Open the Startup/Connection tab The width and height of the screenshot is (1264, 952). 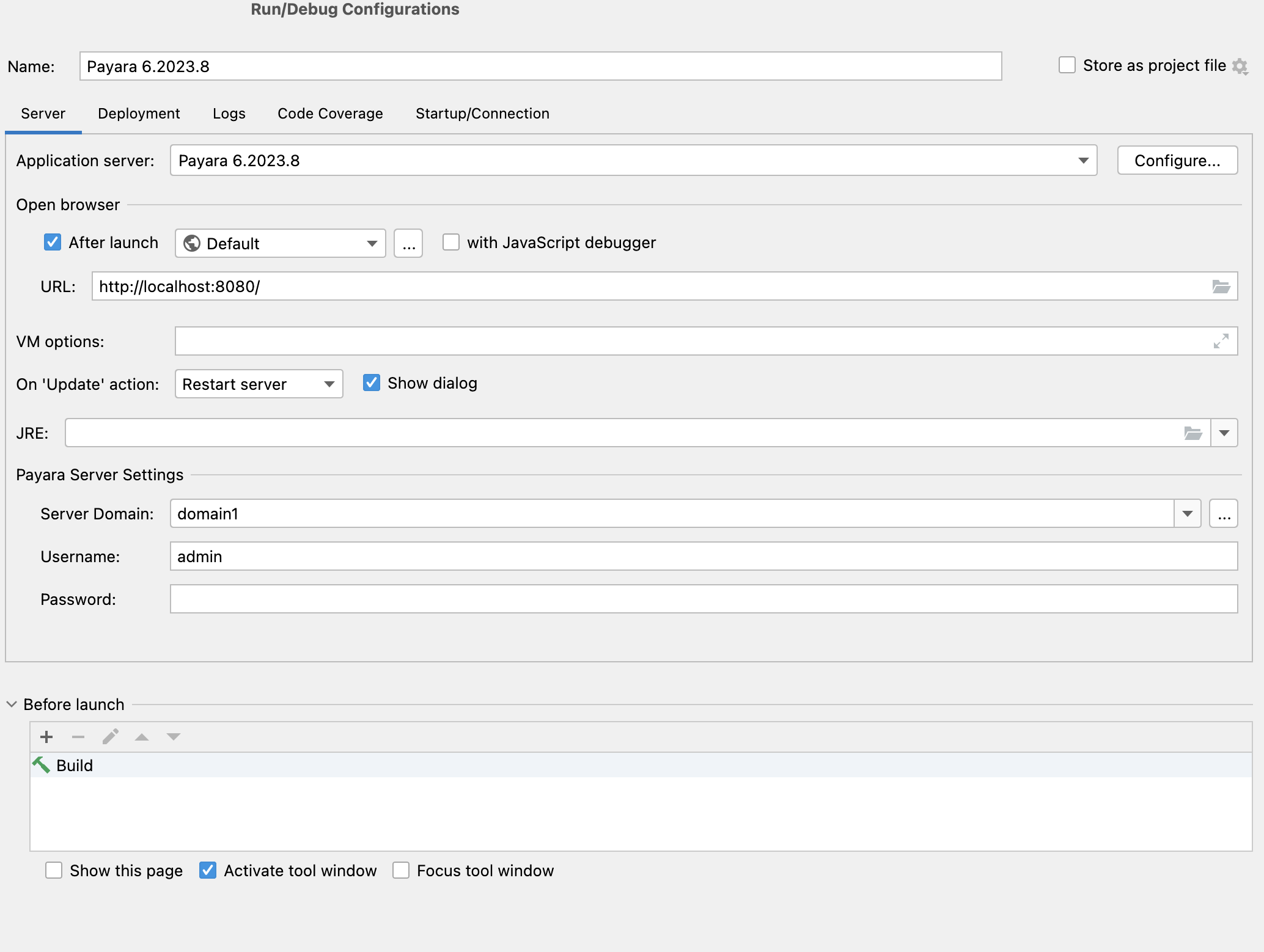point(482,114)
